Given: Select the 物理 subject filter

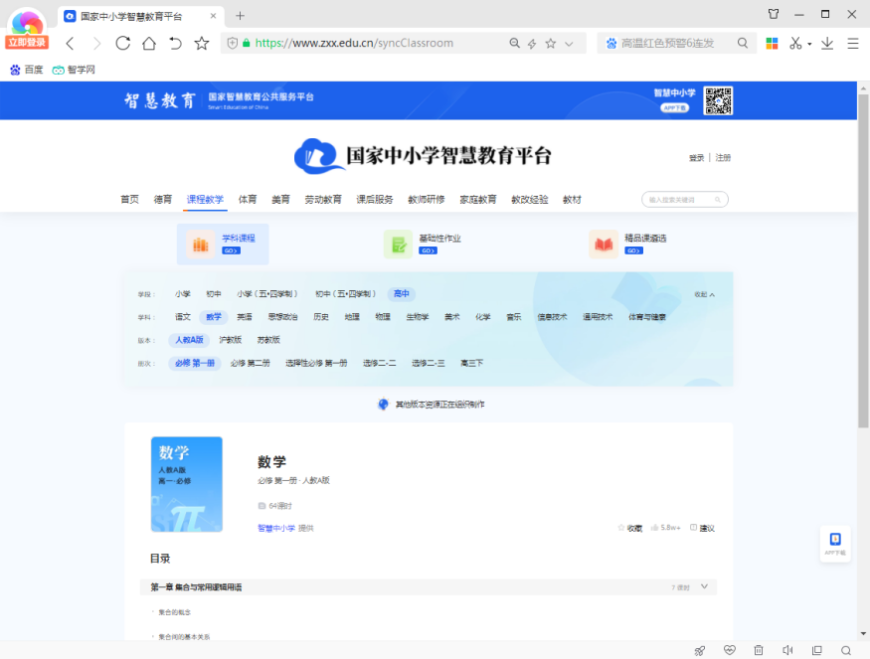Looking at the screenshot, I should 383,317.
